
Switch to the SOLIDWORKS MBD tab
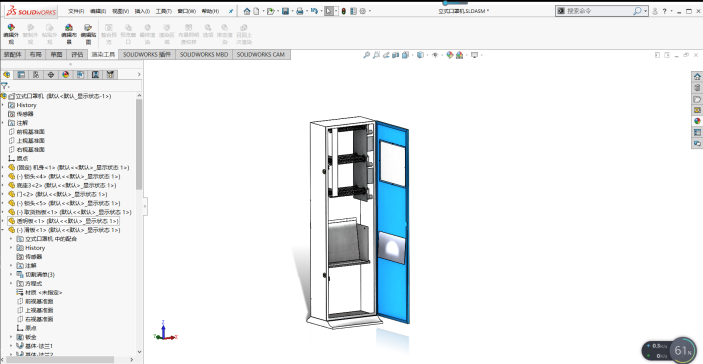point(204,55)
